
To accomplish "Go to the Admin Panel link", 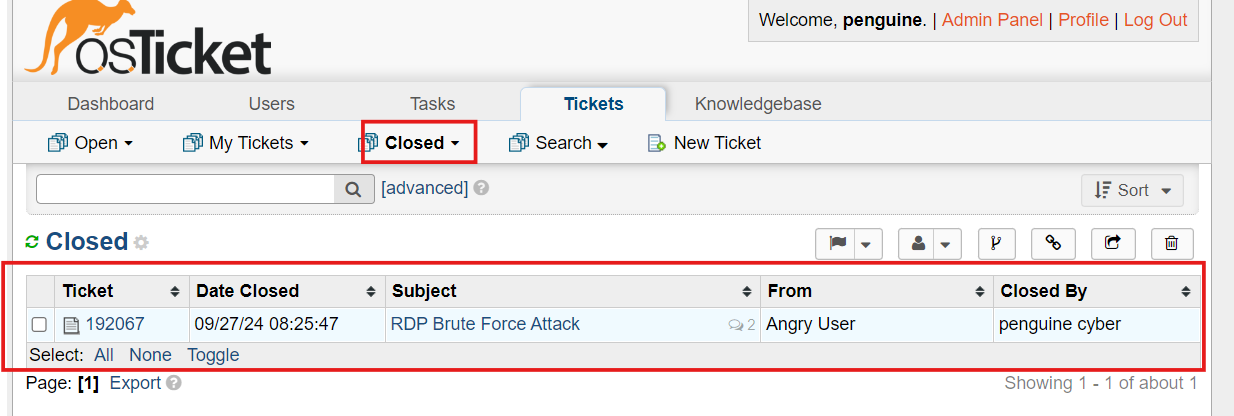I will tap(992, 20).
